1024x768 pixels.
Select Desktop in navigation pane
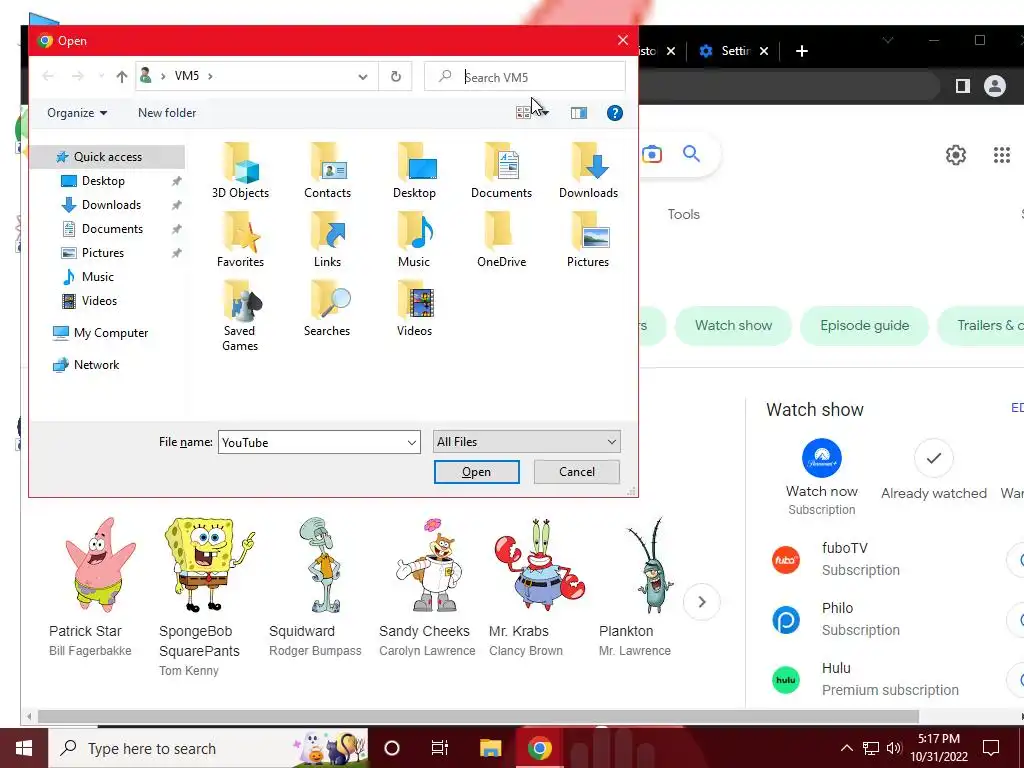103,181
